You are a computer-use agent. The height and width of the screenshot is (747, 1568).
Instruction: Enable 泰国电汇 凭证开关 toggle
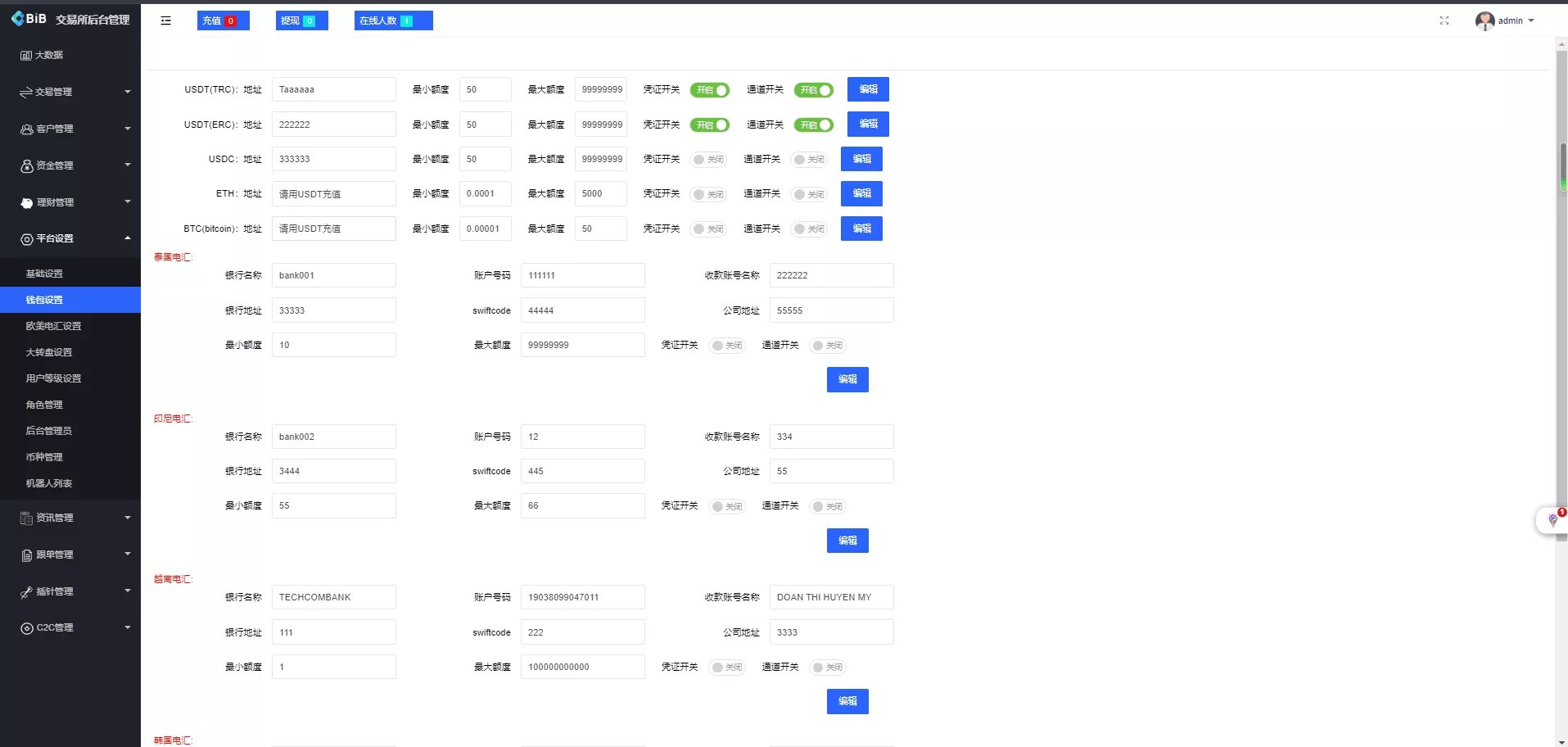tap(726, 346)
